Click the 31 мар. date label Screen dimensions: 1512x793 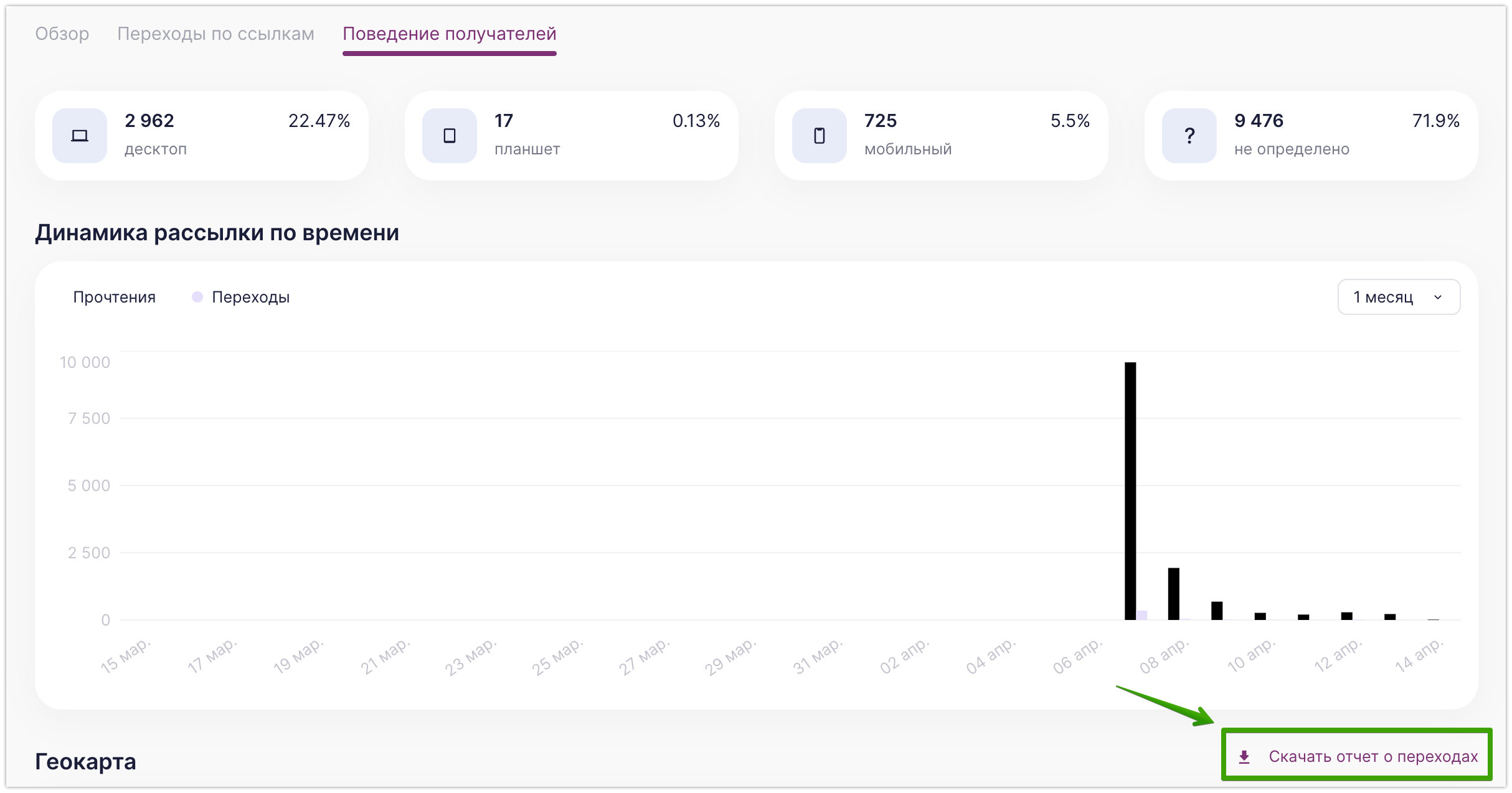818,656
